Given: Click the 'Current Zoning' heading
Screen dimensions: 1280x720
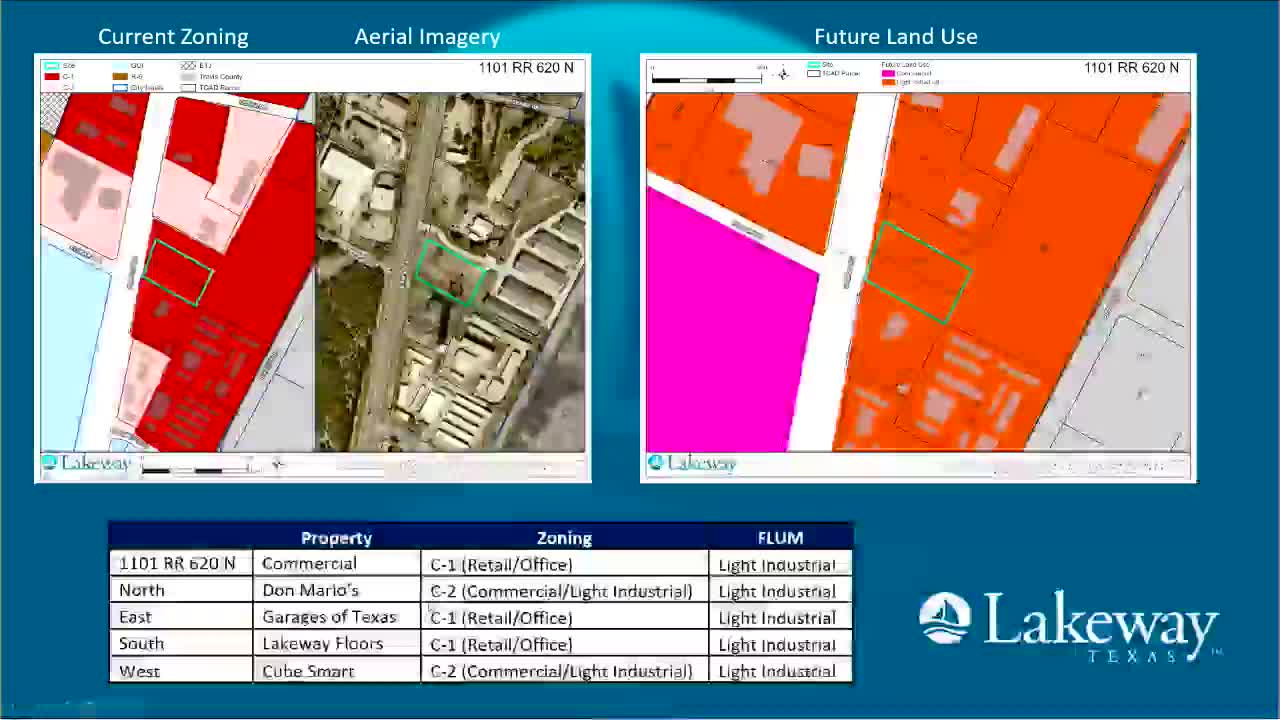Looking at the screenshot, I should tap(173, 37).
